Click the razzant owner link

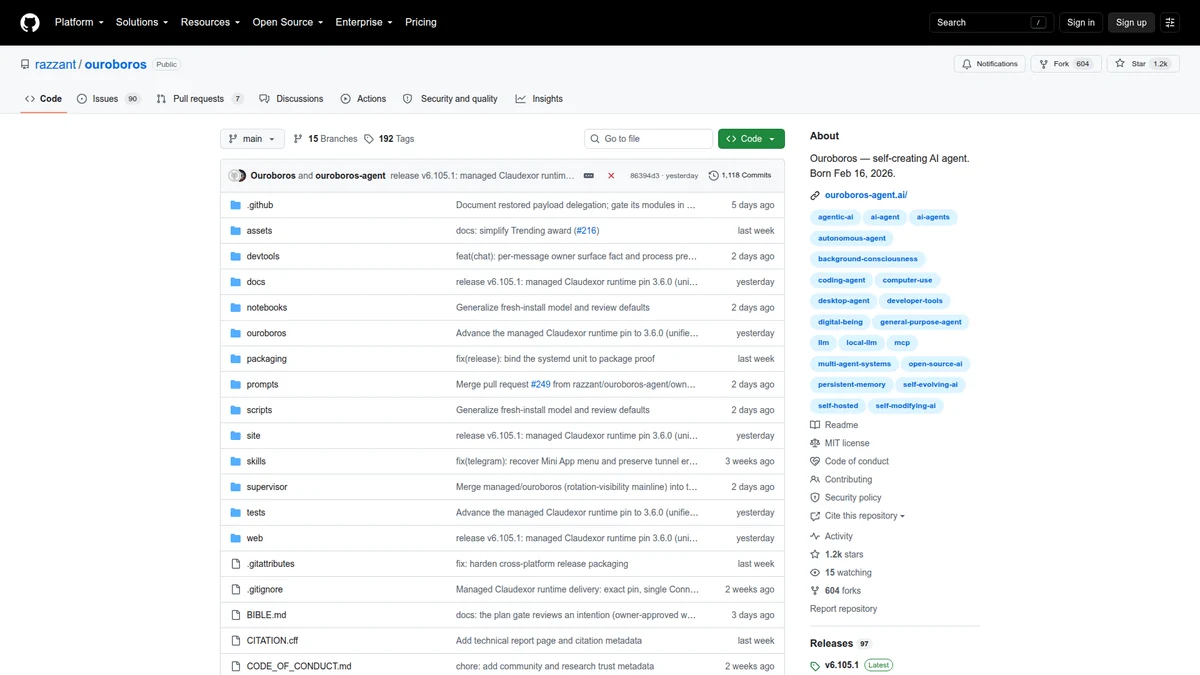click(56, 64)
